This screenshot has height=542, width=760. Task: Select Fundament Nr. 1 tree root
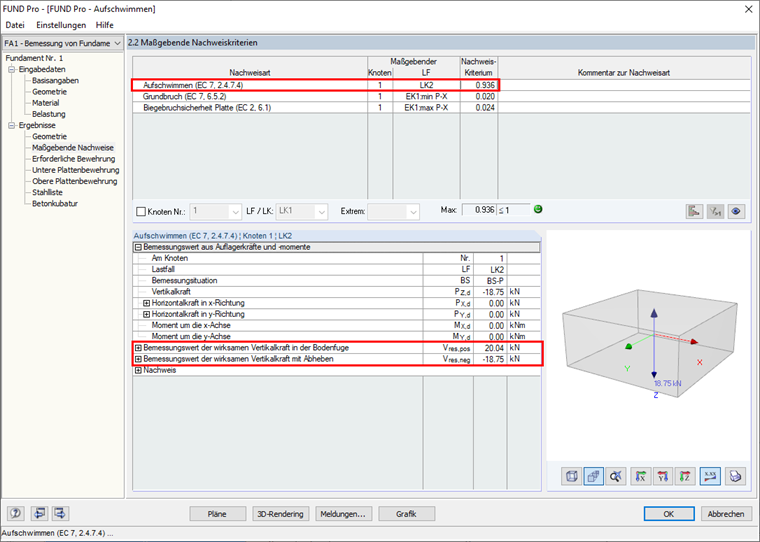(x=34, y=58)
